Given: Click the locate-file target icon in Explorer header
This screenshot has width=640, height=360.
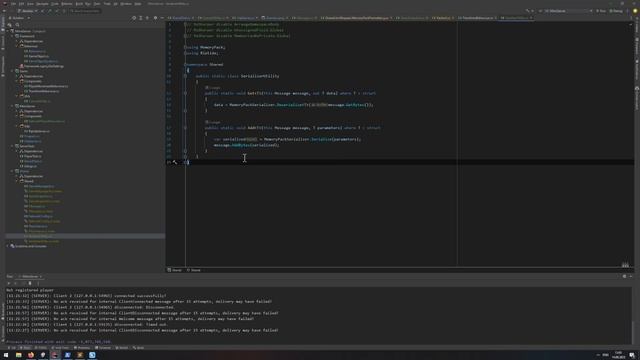Looking at the screenshot, I should click(134, 18).
